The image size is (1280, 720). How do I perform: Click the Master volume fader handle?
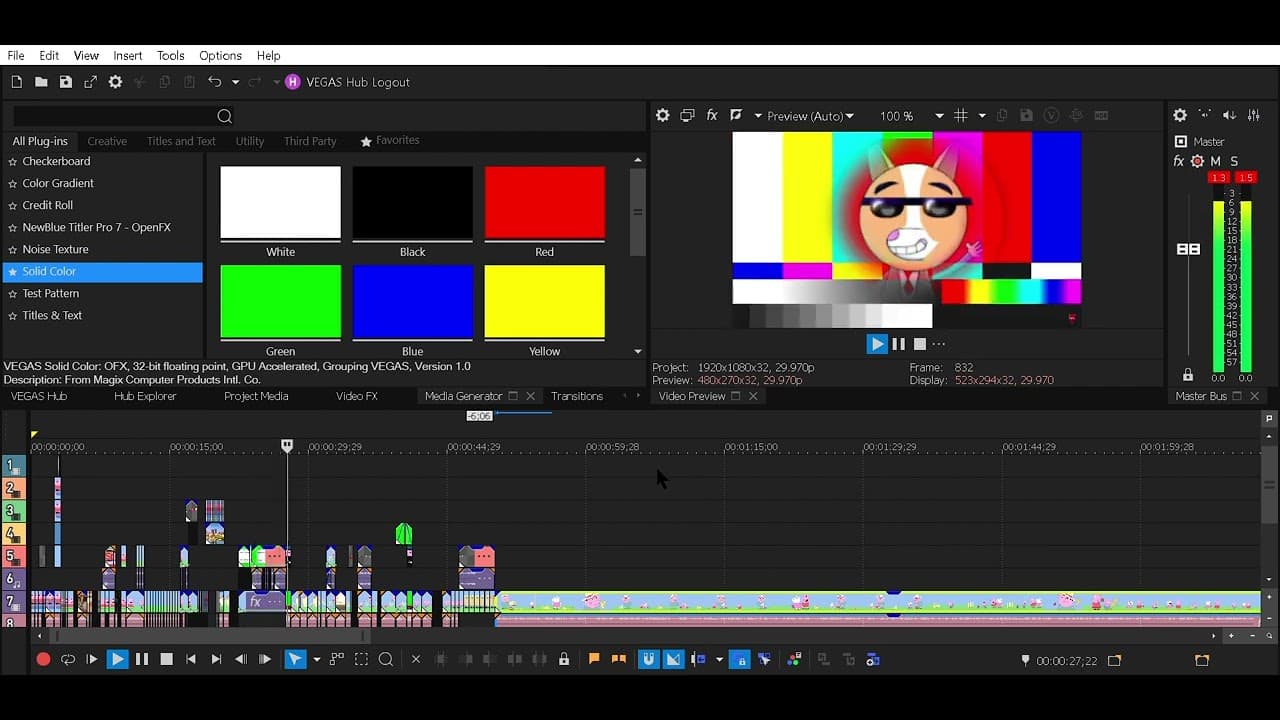tap(1188, 249)
